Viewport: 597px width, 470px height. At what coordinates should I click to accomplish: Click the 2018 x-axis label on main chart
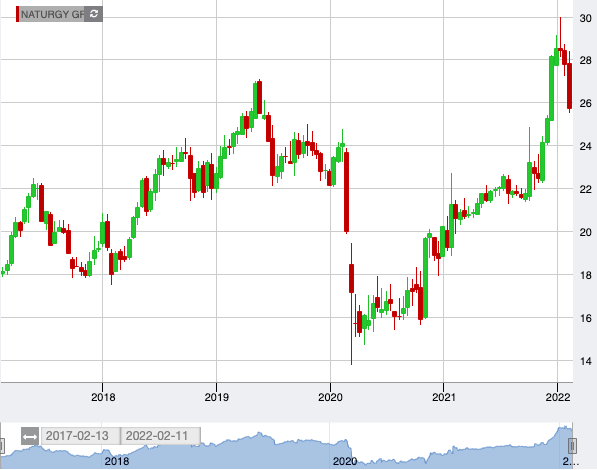point(103,397)
